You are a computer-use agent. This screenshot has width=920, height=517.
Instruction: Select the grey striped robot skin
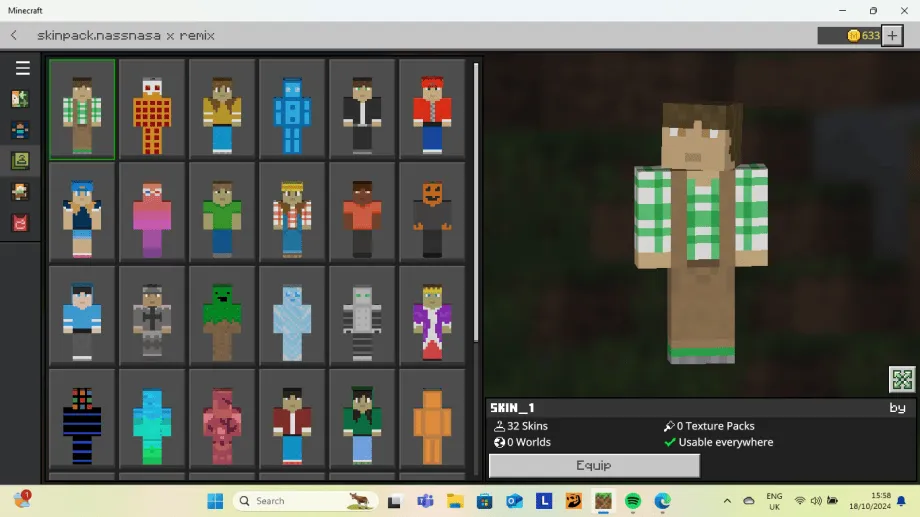click(362, 316)
